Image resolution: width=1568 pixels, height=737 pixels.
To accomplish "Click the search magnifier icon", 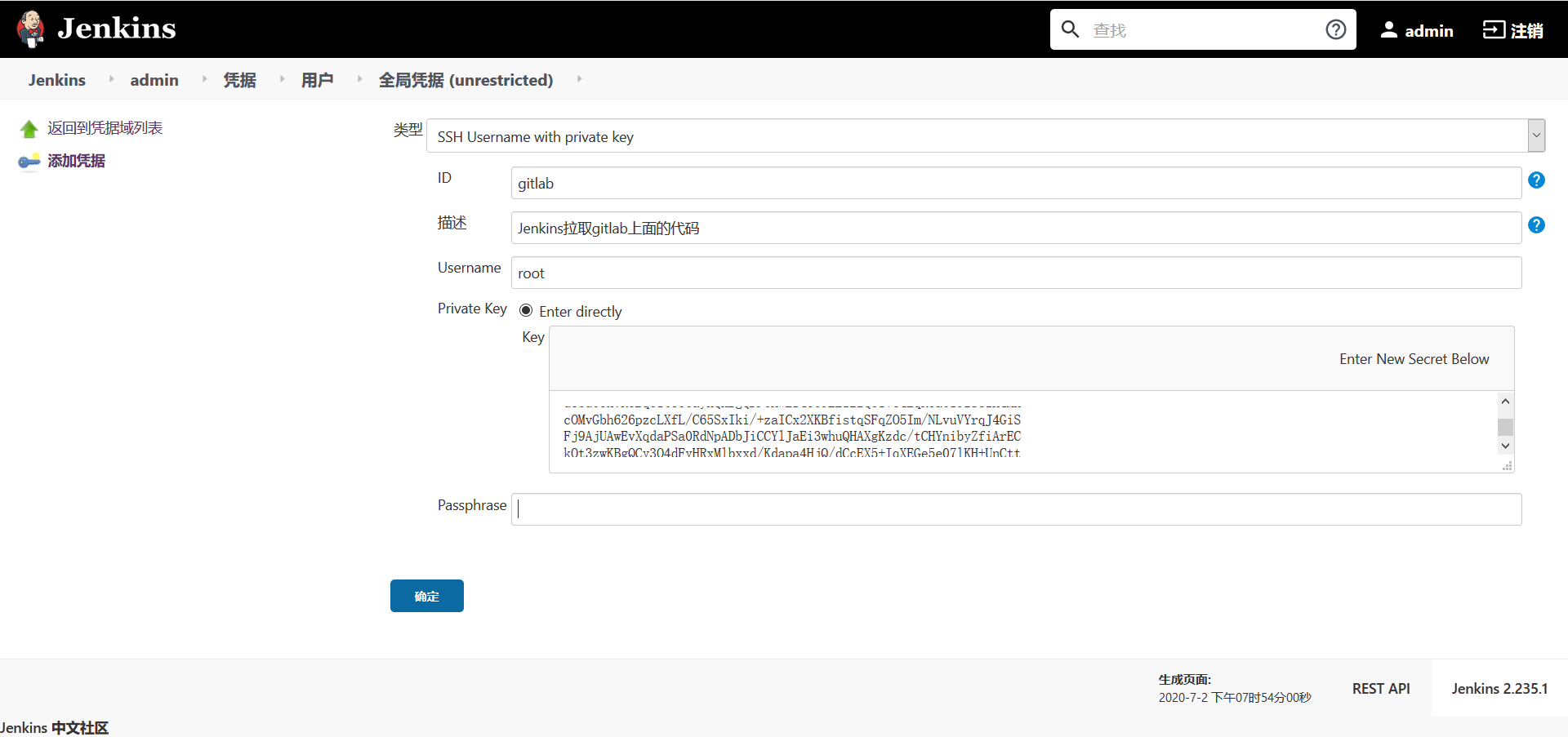I will 1070,29.
